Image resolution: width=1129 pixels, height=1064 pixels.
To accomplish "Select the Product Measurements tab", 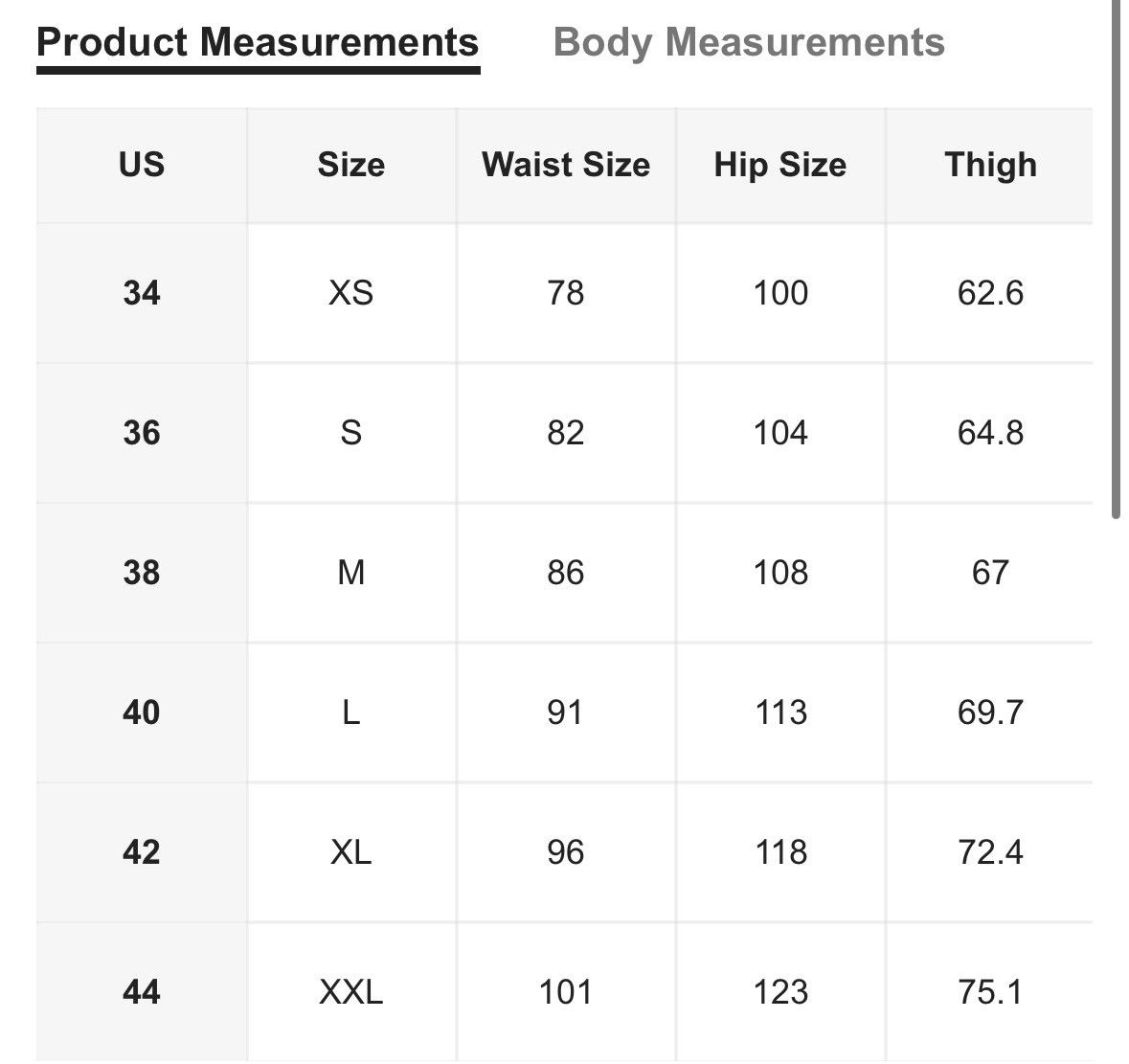I will [x=258, y=42].
